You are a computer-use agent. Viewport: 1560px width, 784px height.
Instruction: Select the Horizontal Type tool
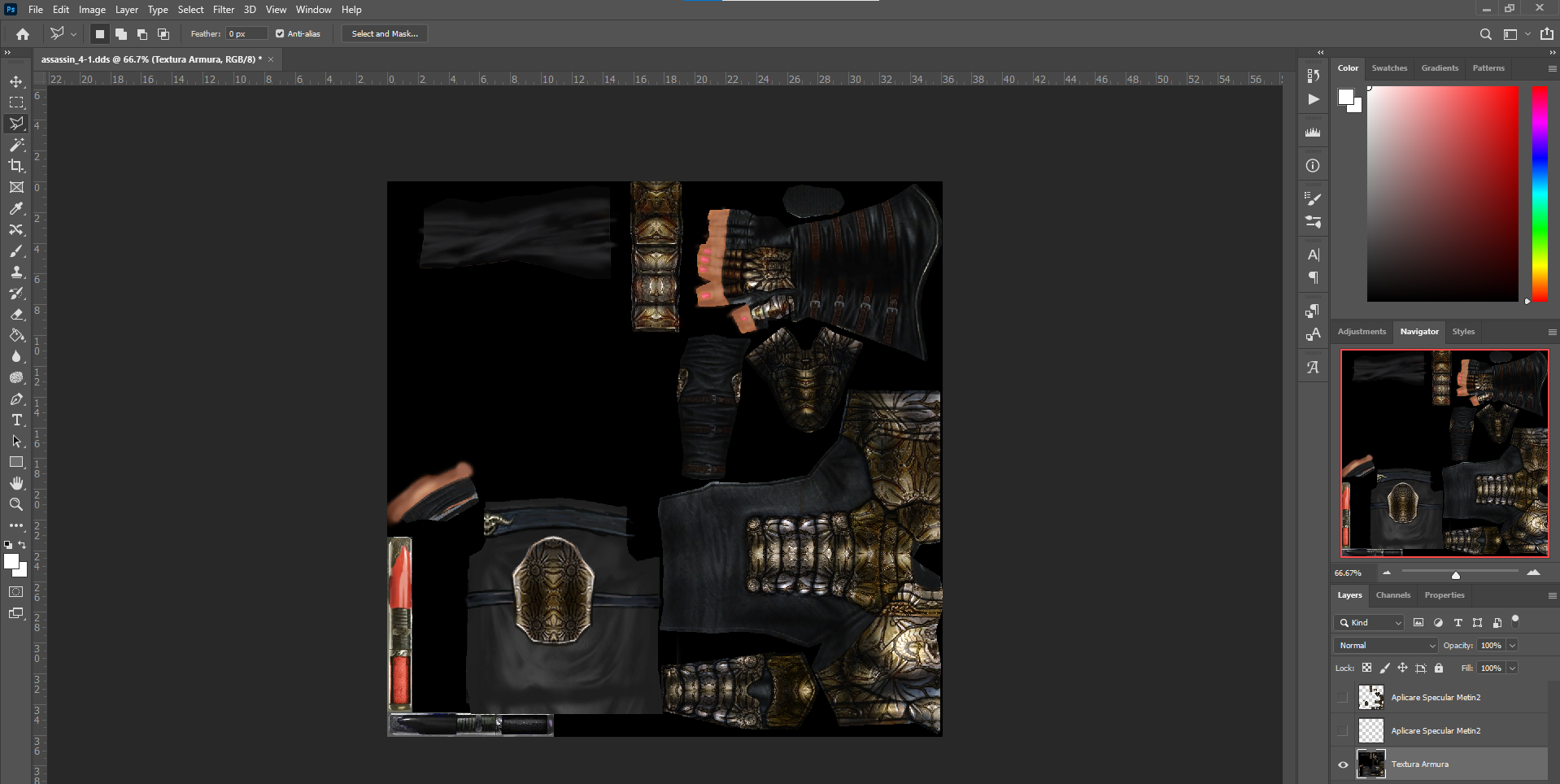(x=16, y=420)
